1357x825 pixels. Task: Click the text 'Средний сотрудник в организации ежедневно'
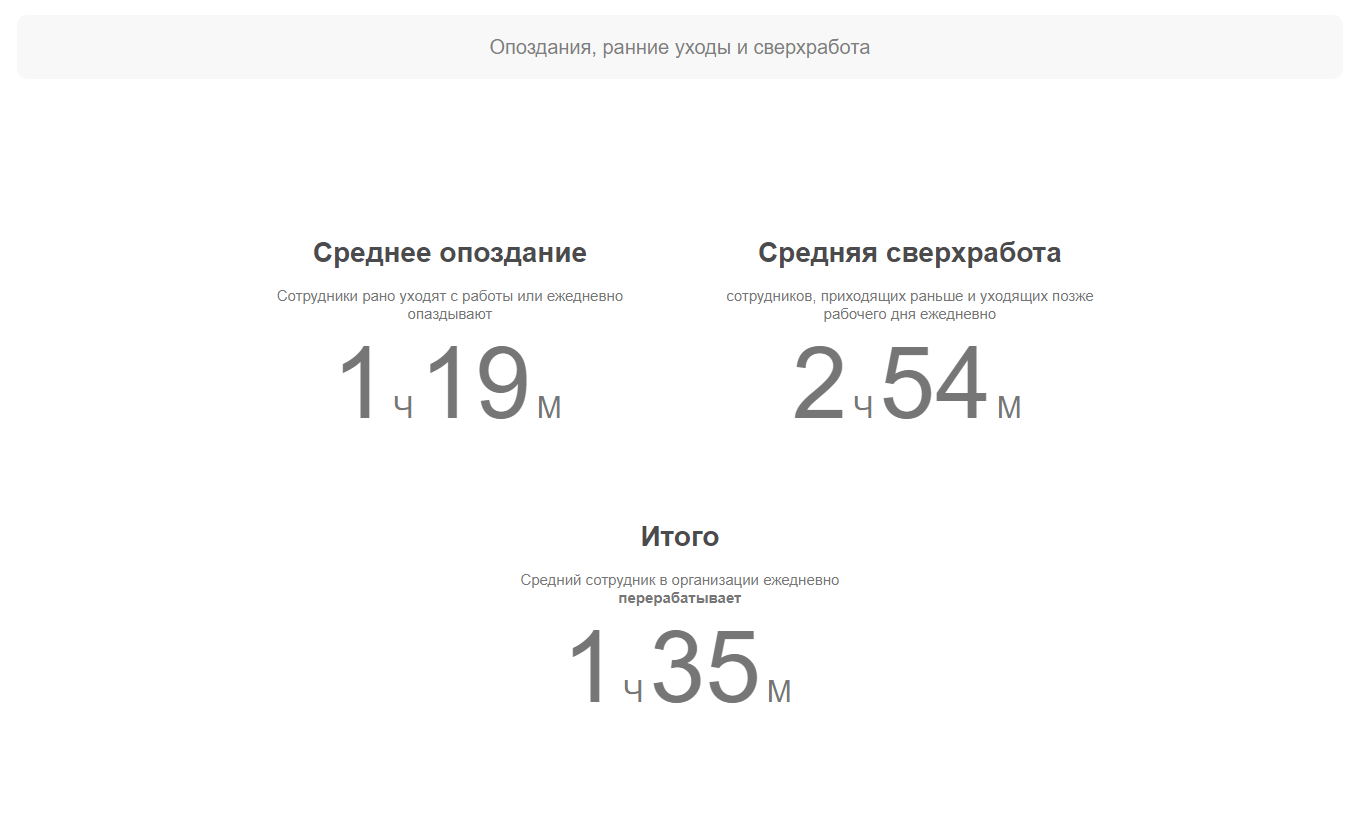680,580
